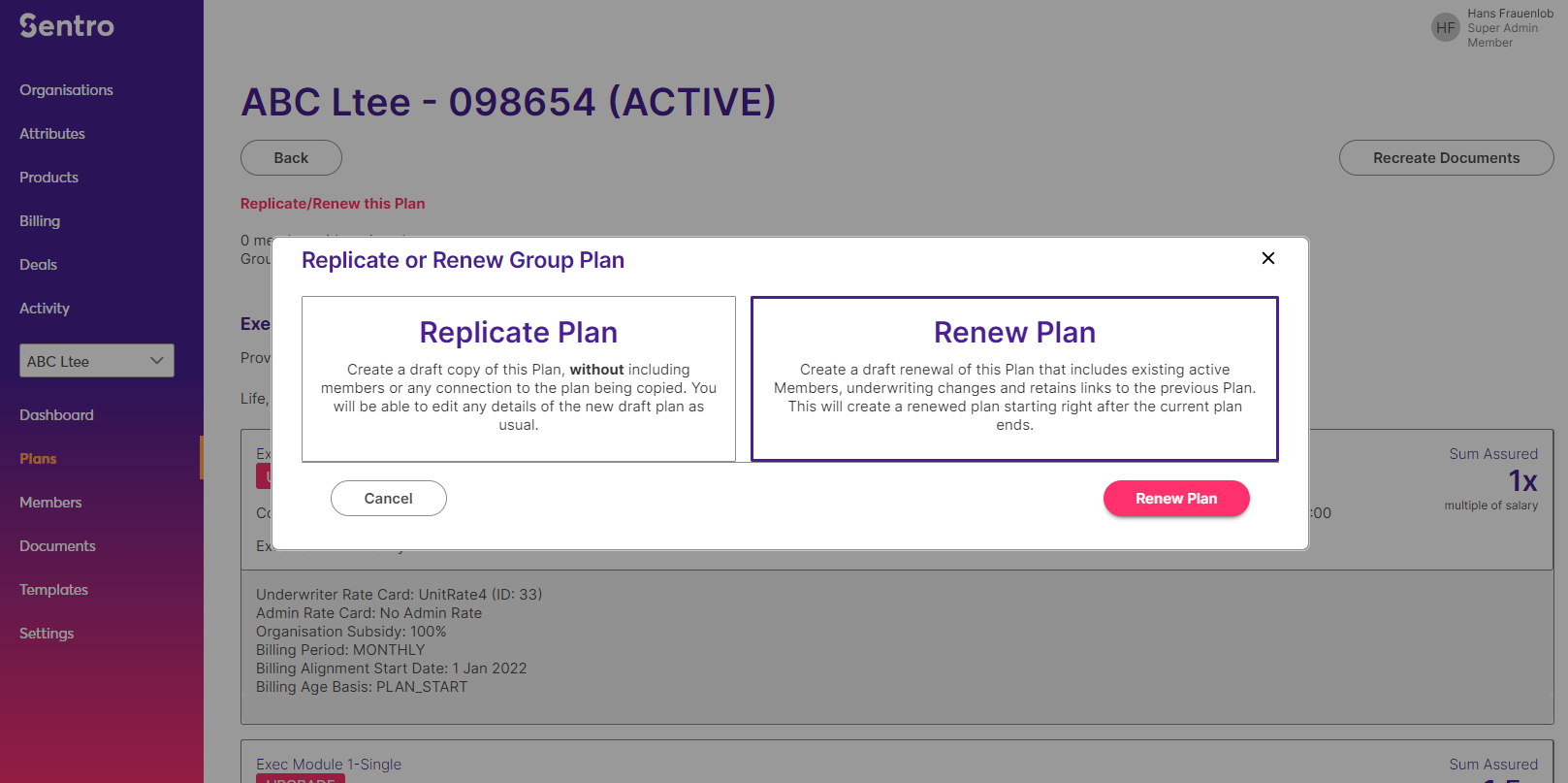This screenshot has width=1568, height=783.
Task: Open Deals from the sidebar
Action: coord(38,265)
